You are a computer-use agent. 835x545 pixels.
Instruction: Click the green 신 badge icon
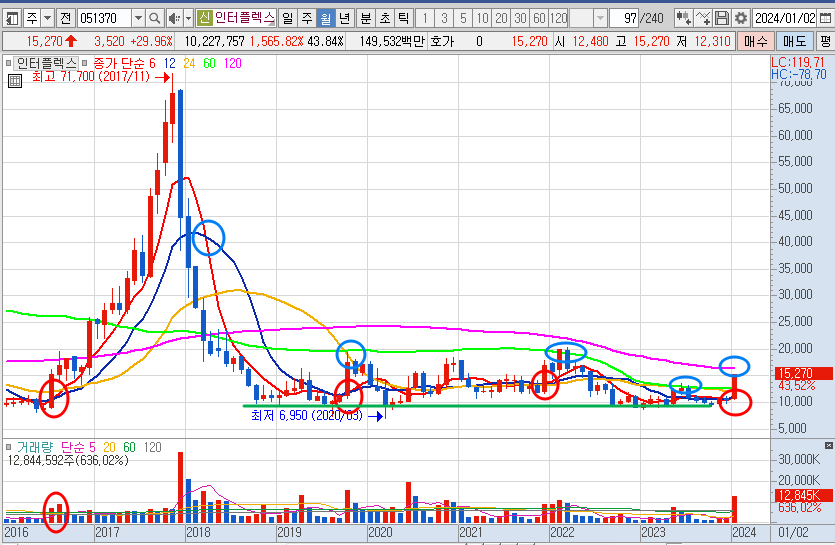(x=204, y=19)
